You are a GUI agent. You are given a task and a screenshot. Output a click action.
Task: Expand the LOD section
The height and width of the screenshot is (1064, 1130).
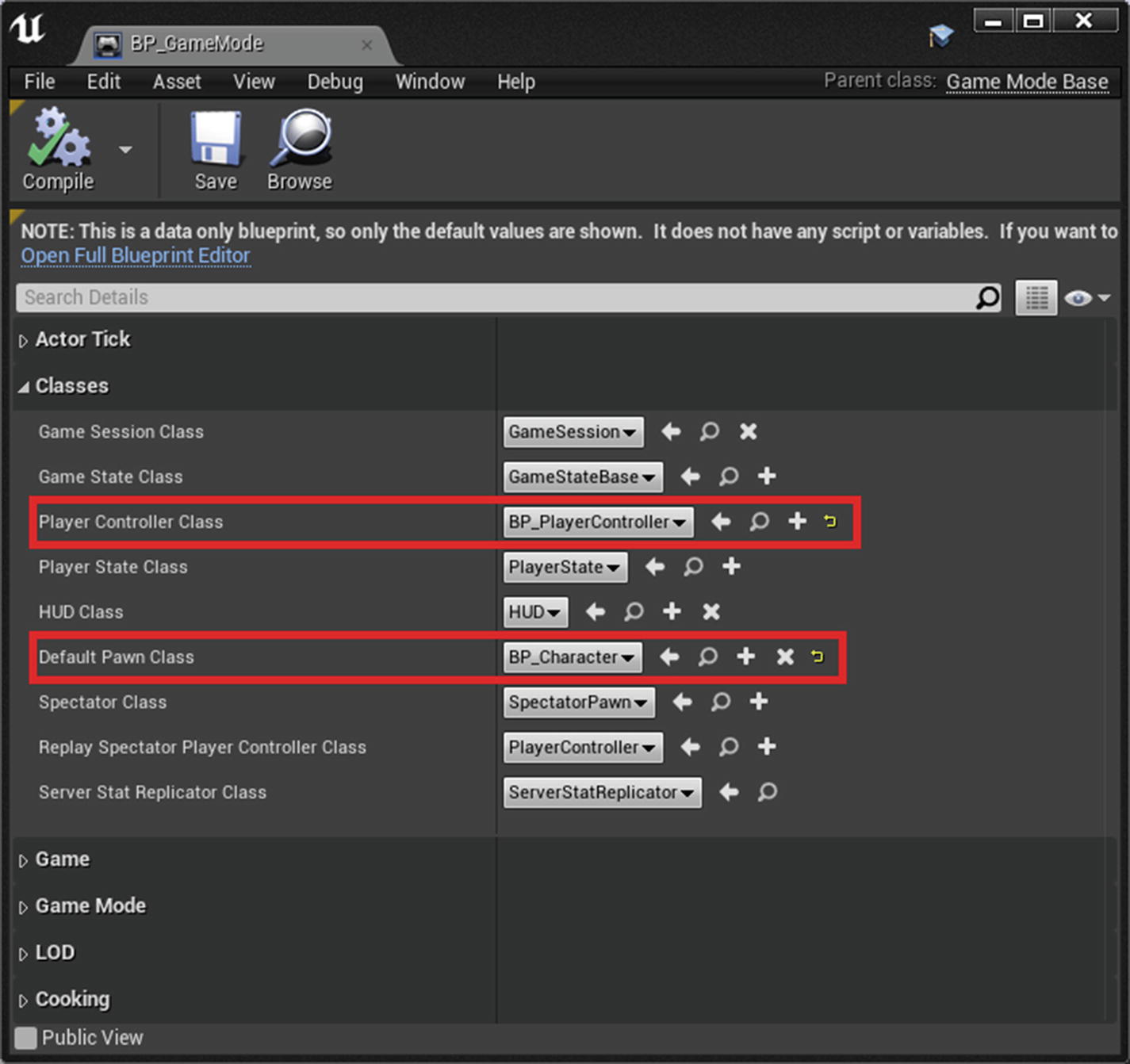click(x=23, y=955)
